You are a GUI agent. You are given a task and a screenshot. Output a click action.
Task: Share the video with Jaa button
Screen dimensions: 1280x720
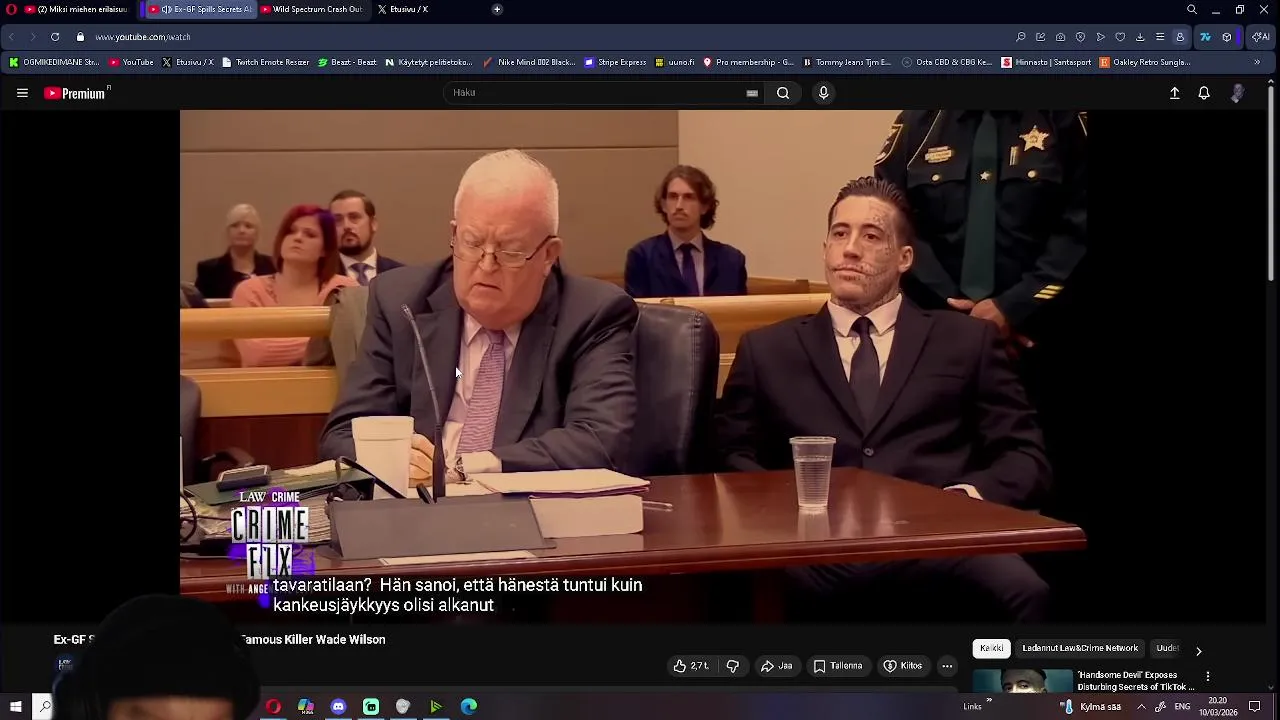776,666
